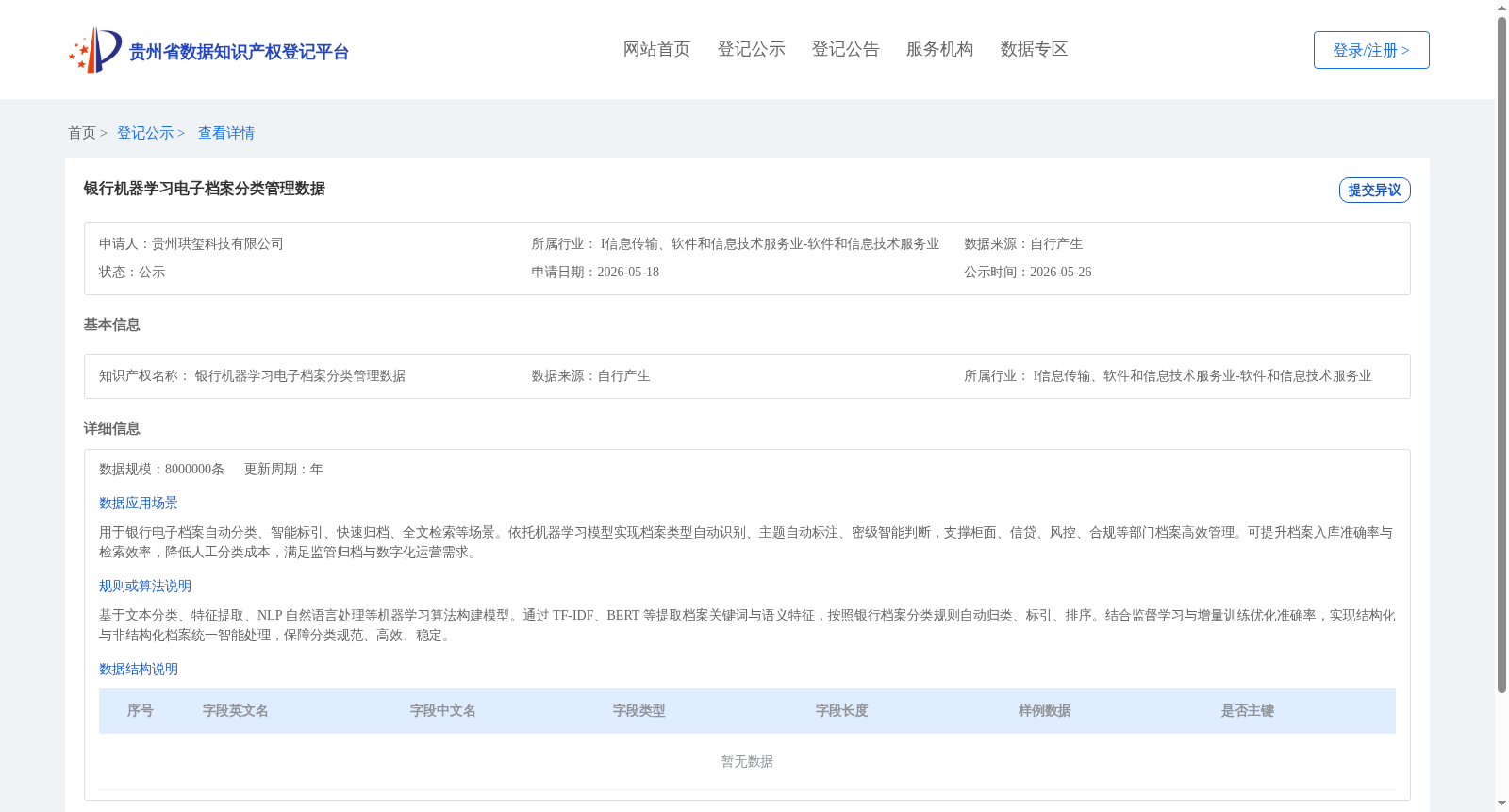Click the 数据结构说明 heading
Screen dimensions: 1509x812
139,670
